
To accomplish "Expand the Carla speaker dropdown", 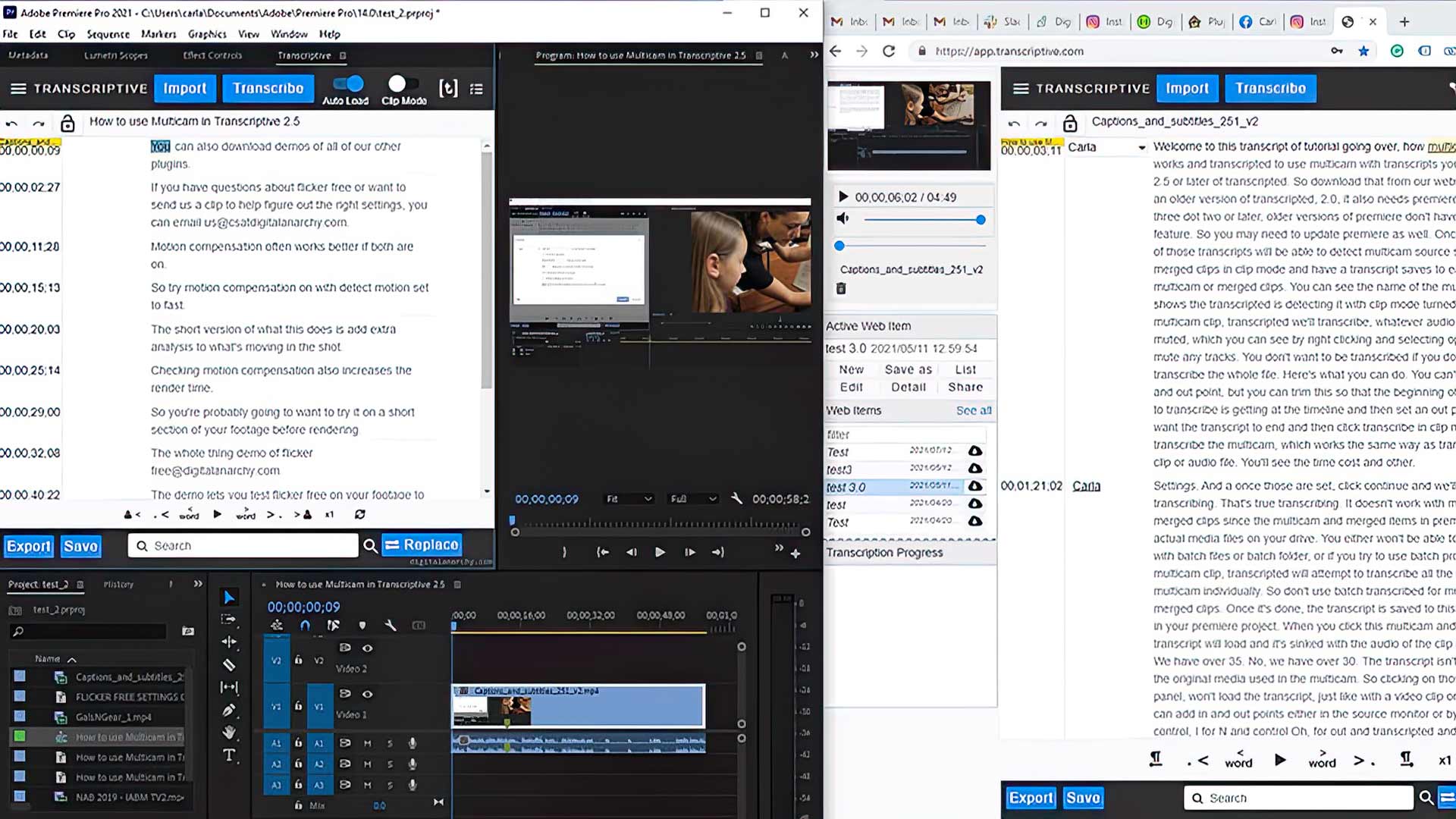I will [1141, 148].
